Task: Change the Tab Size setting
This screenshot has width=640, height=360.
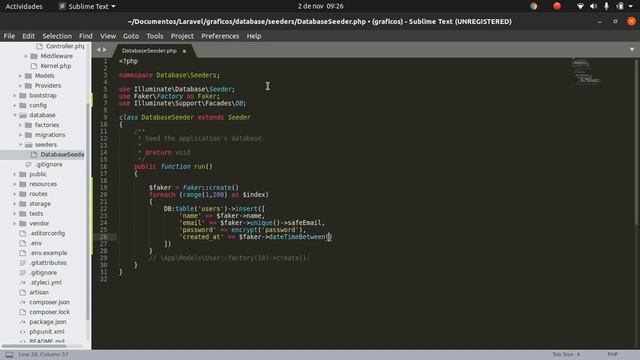Action: [566, 354]
